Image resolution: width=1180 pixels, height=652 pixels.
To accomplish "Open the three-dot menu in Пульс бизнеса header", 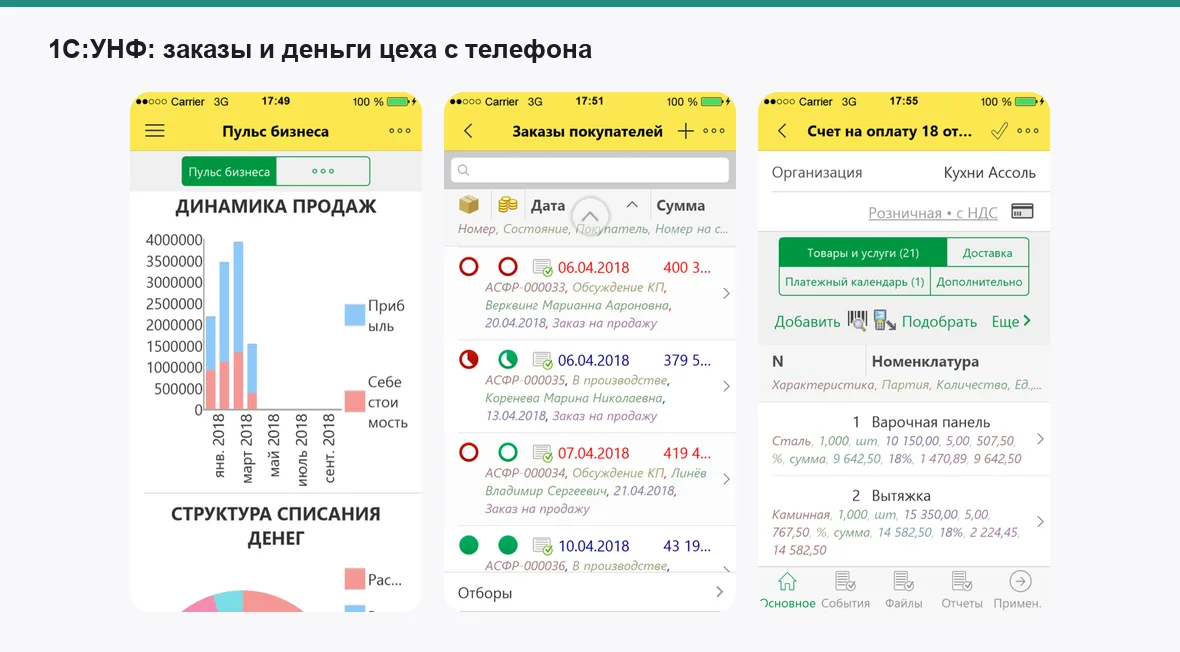I will tap(400, 131).
